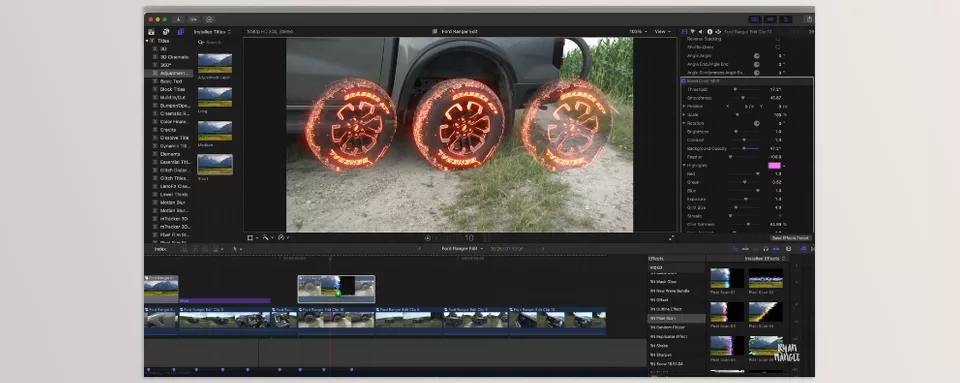Toggle the Shuffle Order checkbox
960x383 pixels.
[778, 47]
